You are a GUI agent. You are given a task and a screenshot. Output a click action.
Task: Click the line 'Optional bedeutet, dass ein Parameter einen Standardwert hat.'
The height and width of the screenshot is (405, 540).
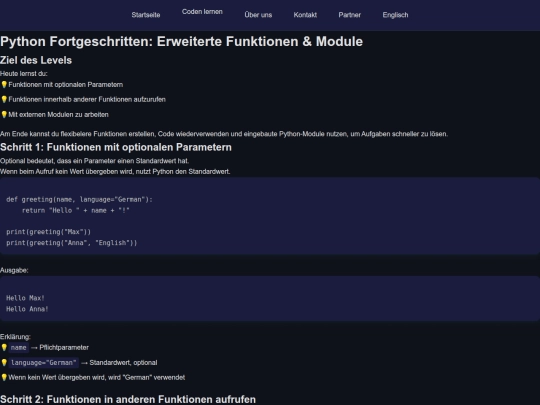coord(94,161)
